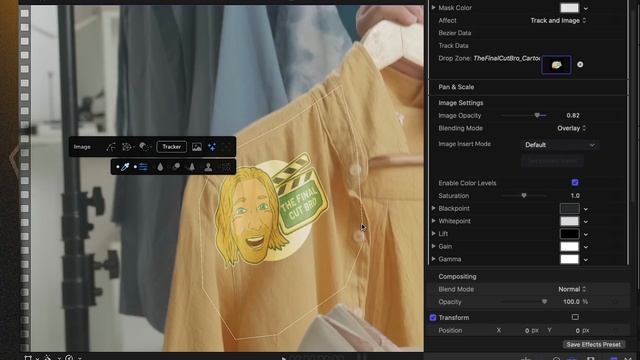The image size is (640, 360).
Task: Expand the Lift disclosure triangle
Action: pyautogui.click(x=433, y=234)
